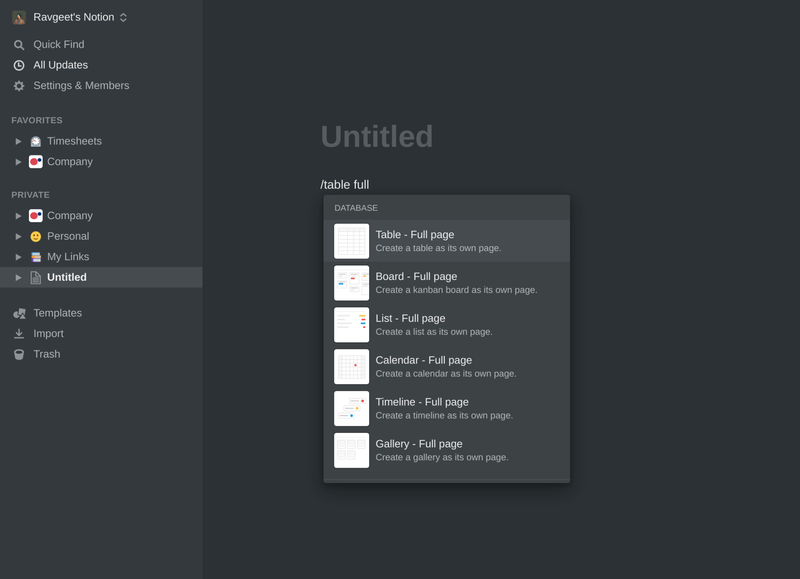The image size is (800, 579).
Task: Click the Personal page smiley icon
Action: 37,236
